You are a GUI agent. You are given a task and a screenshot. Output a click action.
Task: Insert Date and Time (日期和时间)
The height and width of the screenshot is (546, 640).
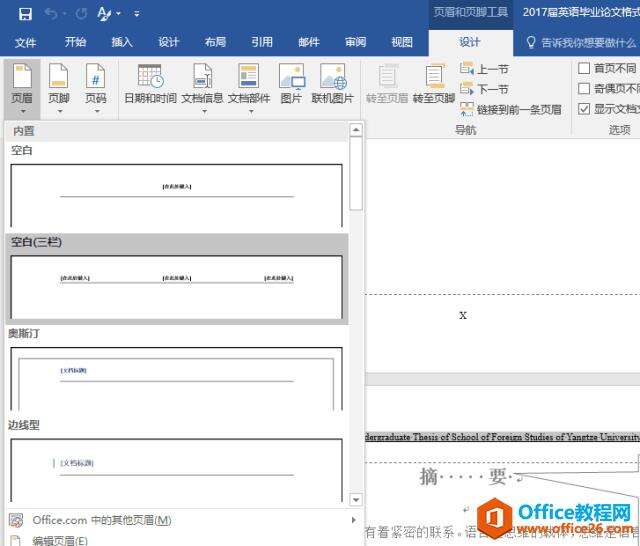[150, 84]
